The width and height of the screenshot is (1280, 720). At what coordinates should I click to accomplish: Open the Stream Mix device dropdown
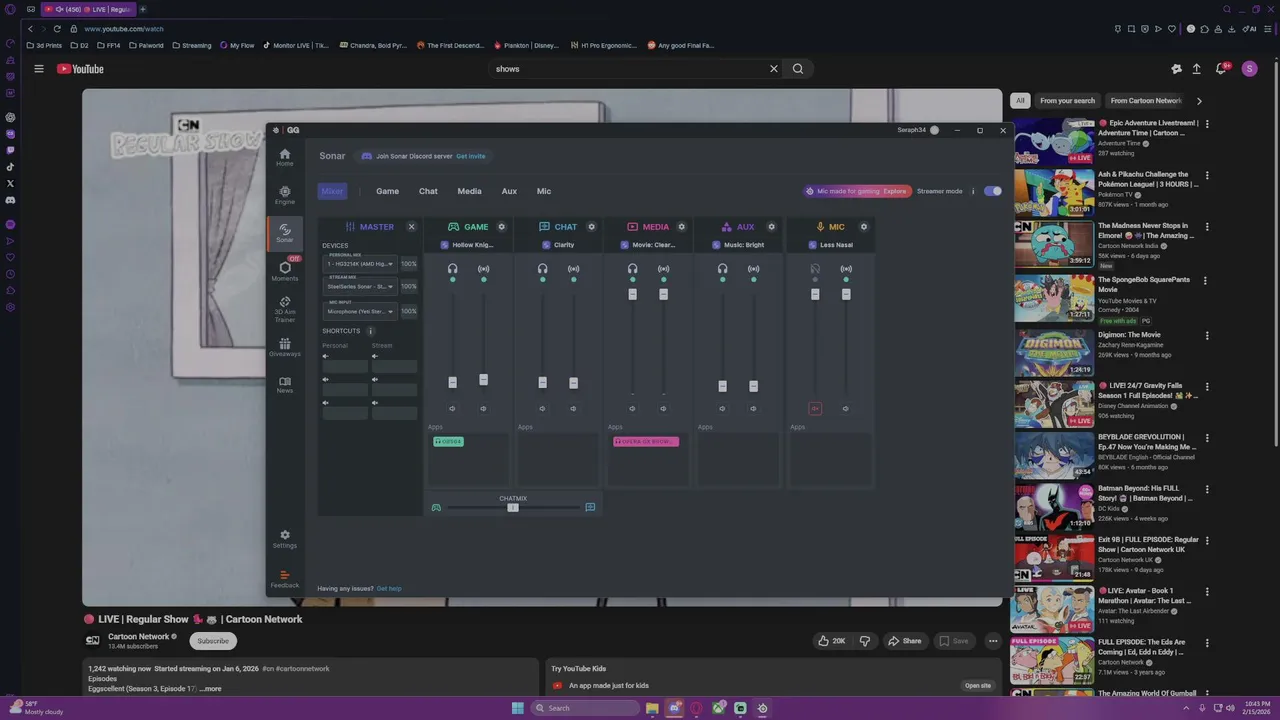[360, 287]
